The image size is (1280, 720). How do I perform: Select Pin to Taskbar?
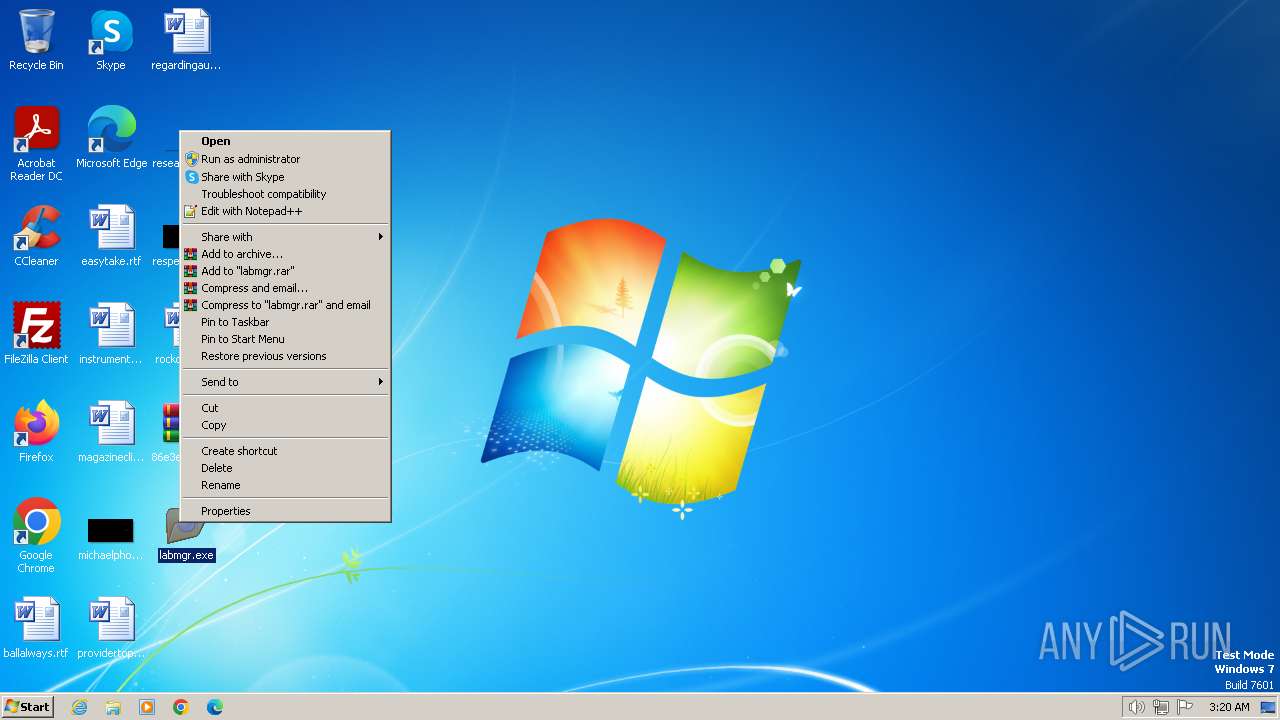(285, 322)
